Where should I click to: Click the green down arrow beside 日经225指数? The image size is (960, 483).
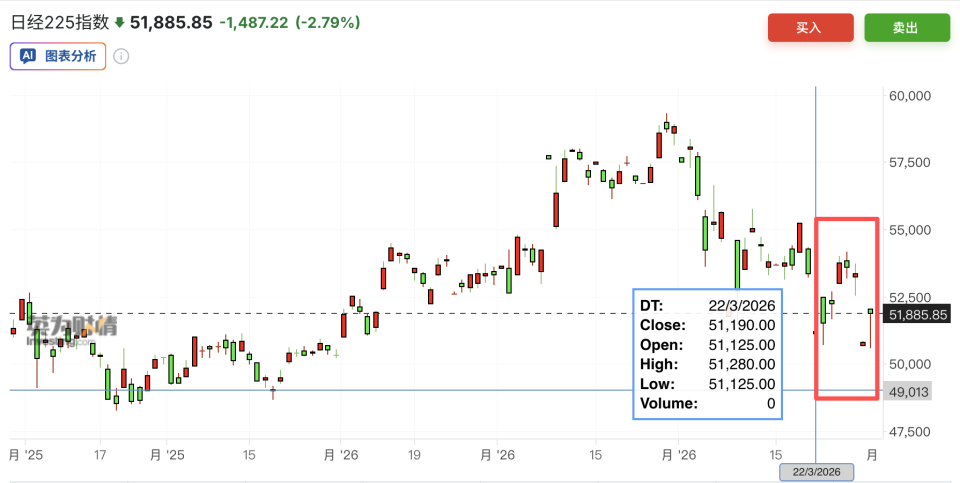[x=119, y=23]
